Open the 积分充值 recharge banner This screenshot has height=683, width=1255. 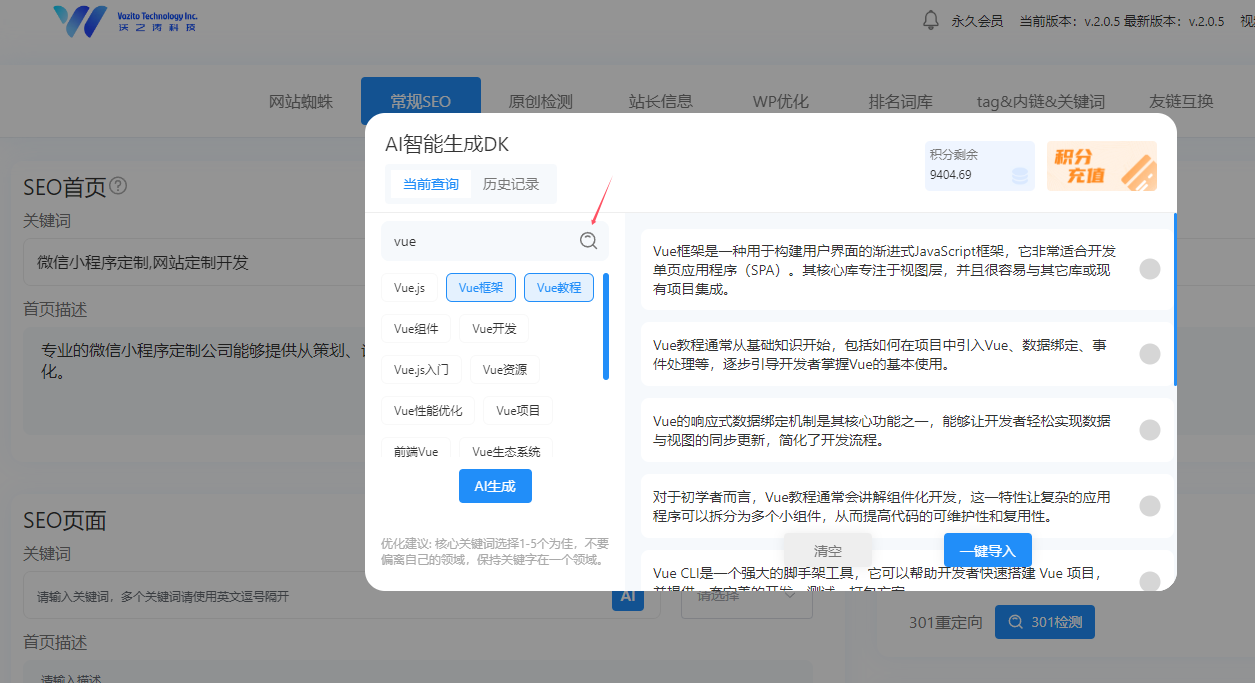pyautogui.click(x=1102, y=166)
